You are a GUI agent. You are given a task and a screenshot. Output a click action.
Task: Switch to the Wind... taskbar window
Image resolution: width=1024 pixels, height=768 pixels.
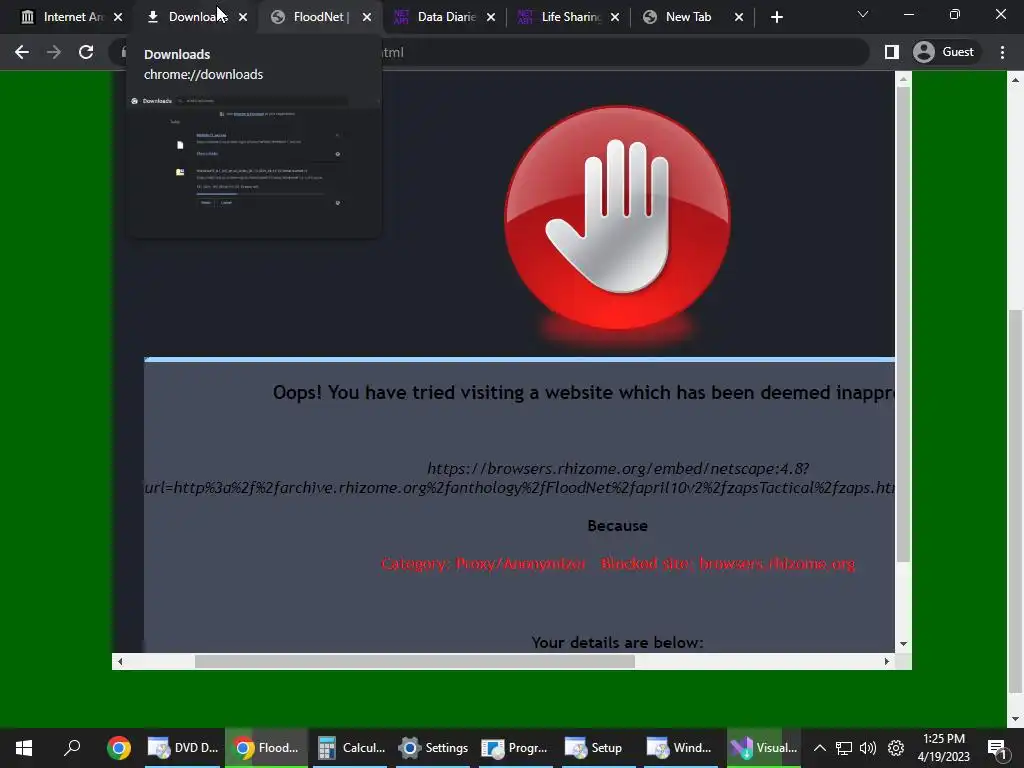click(x=680, y=748)
